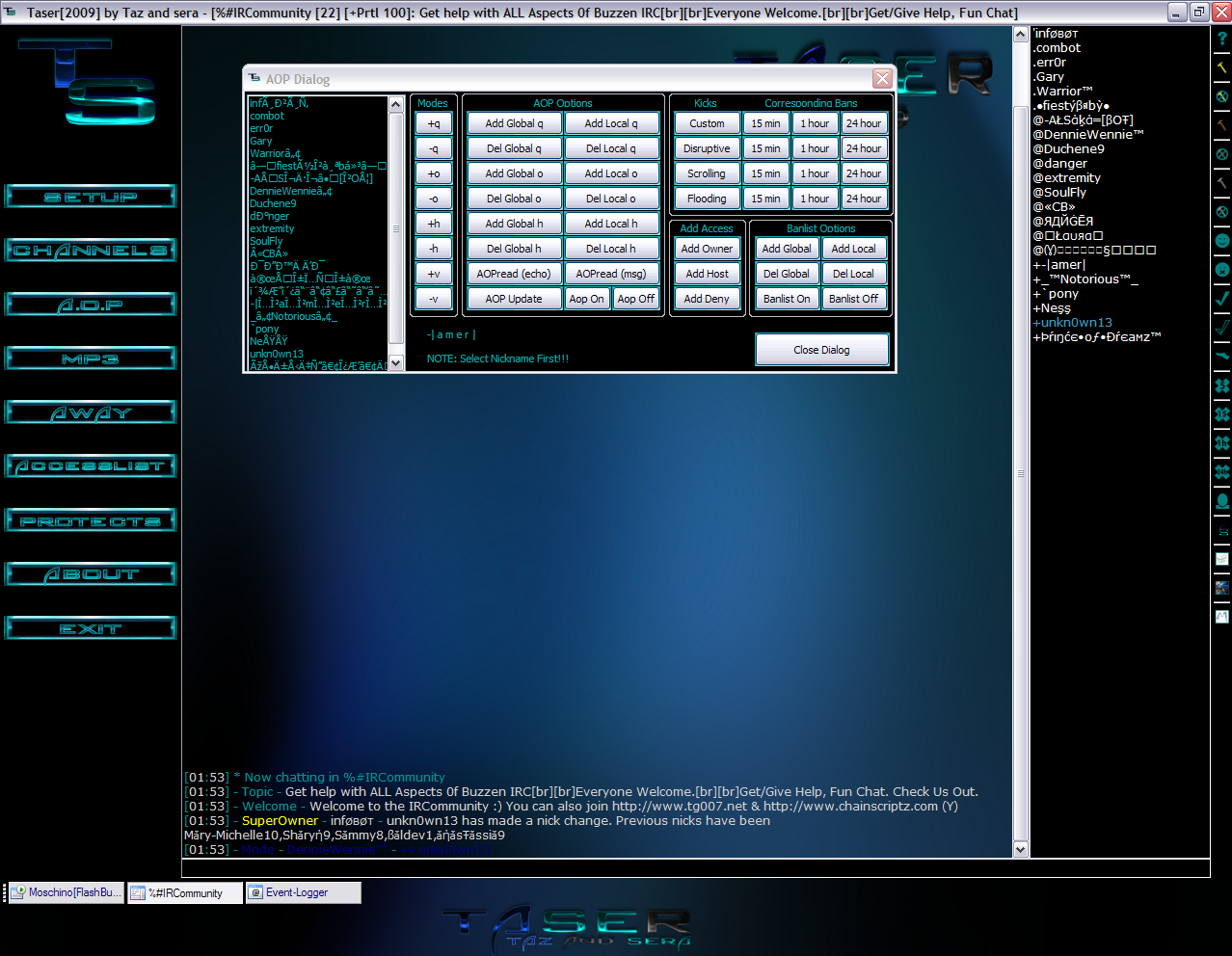The width and height of the screenshot is (1232, 956).
Task: Click the Close Dialog button
Action: (822, 350)
